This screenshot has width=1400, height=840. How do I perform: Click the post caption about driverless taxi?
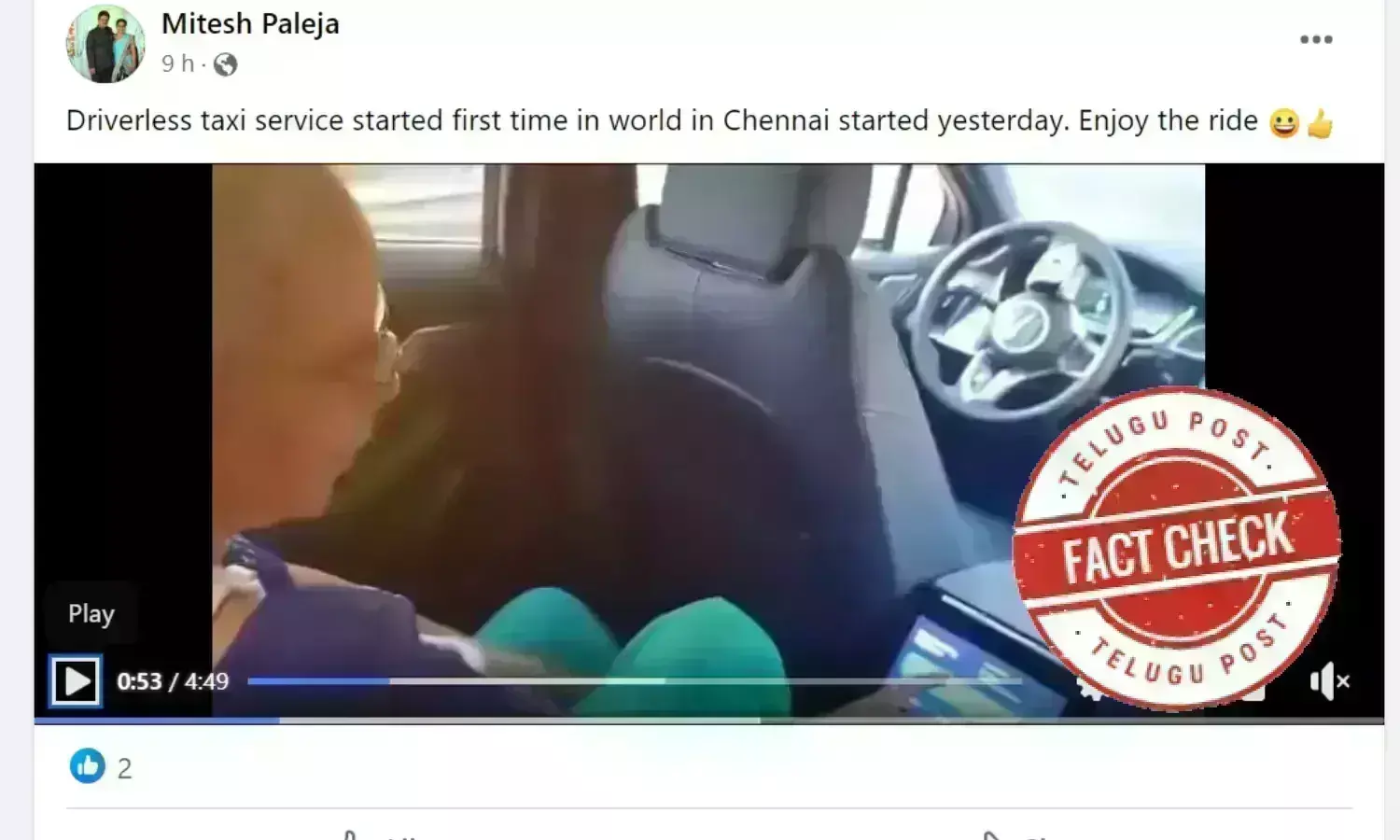click(x=662, y=121)
